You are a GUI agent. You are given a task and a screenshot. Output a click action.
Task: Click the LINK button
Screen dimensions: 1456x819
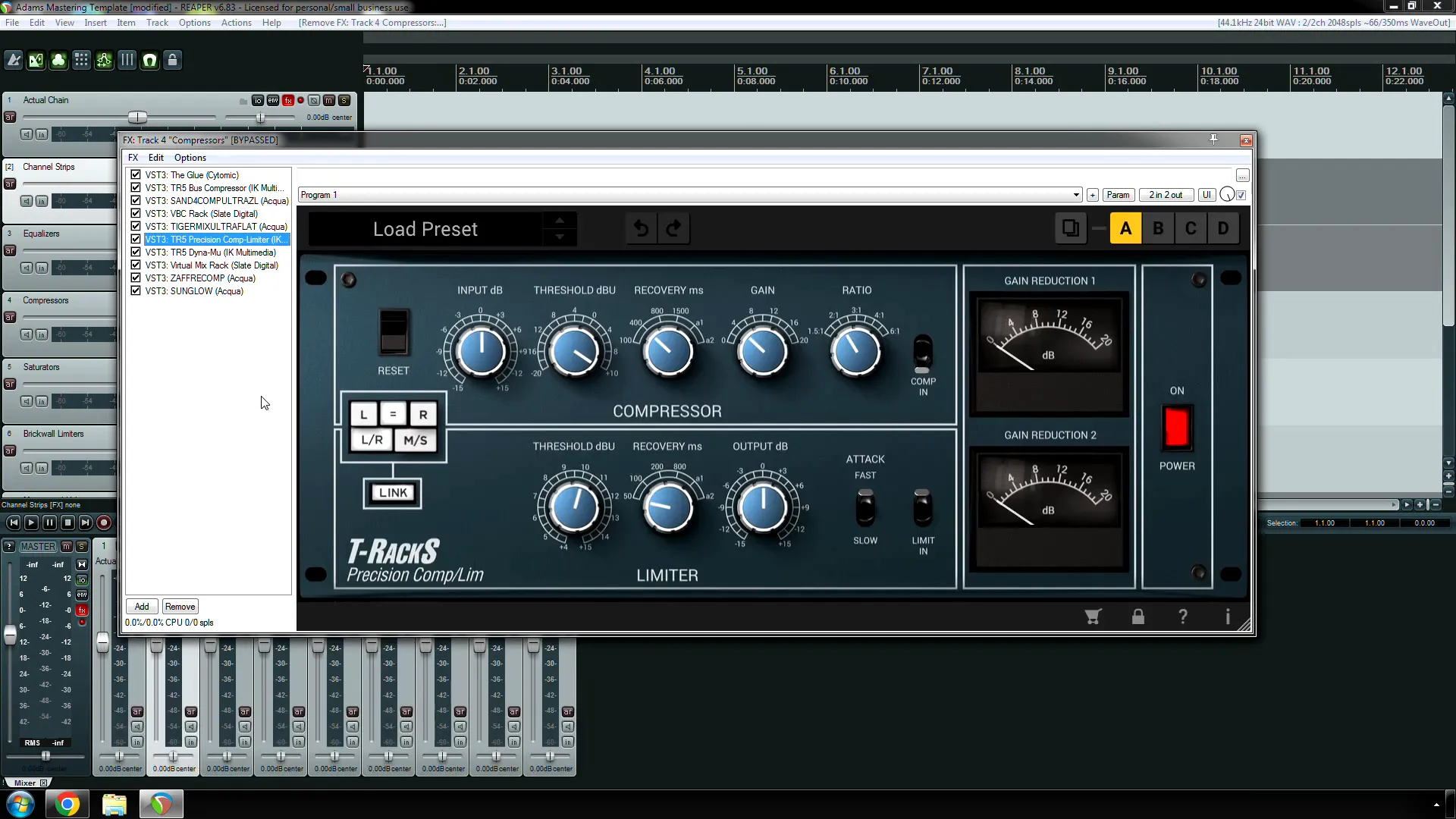393,493
